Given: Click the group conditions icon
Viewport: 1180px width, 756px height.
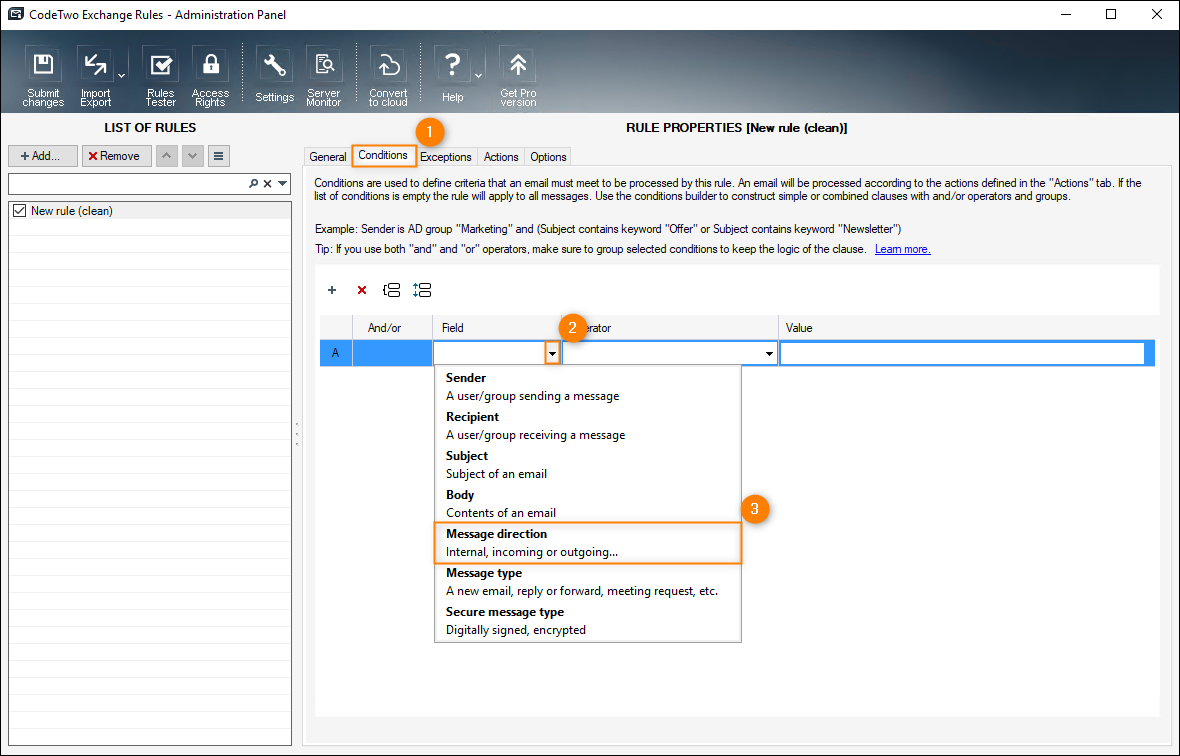Looking at the screenshot, I should click(391, 290).
